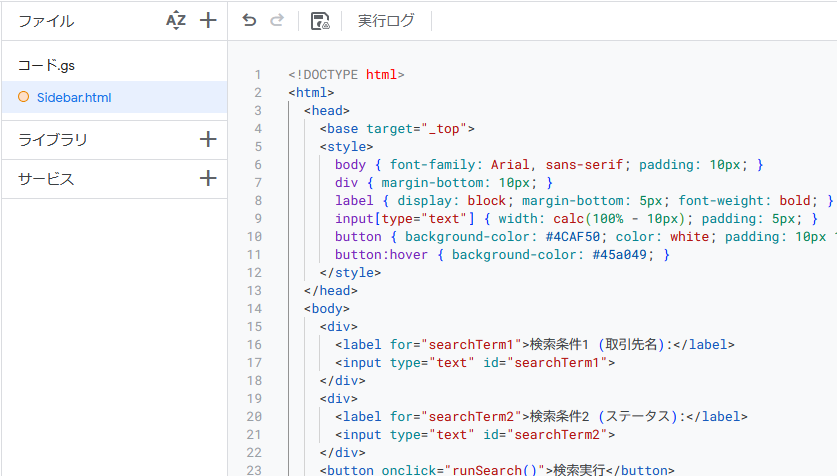This screenshot has width=837, height=476.
Task: Click the div margin-bottom CSS line
Action: click(444, 183)
